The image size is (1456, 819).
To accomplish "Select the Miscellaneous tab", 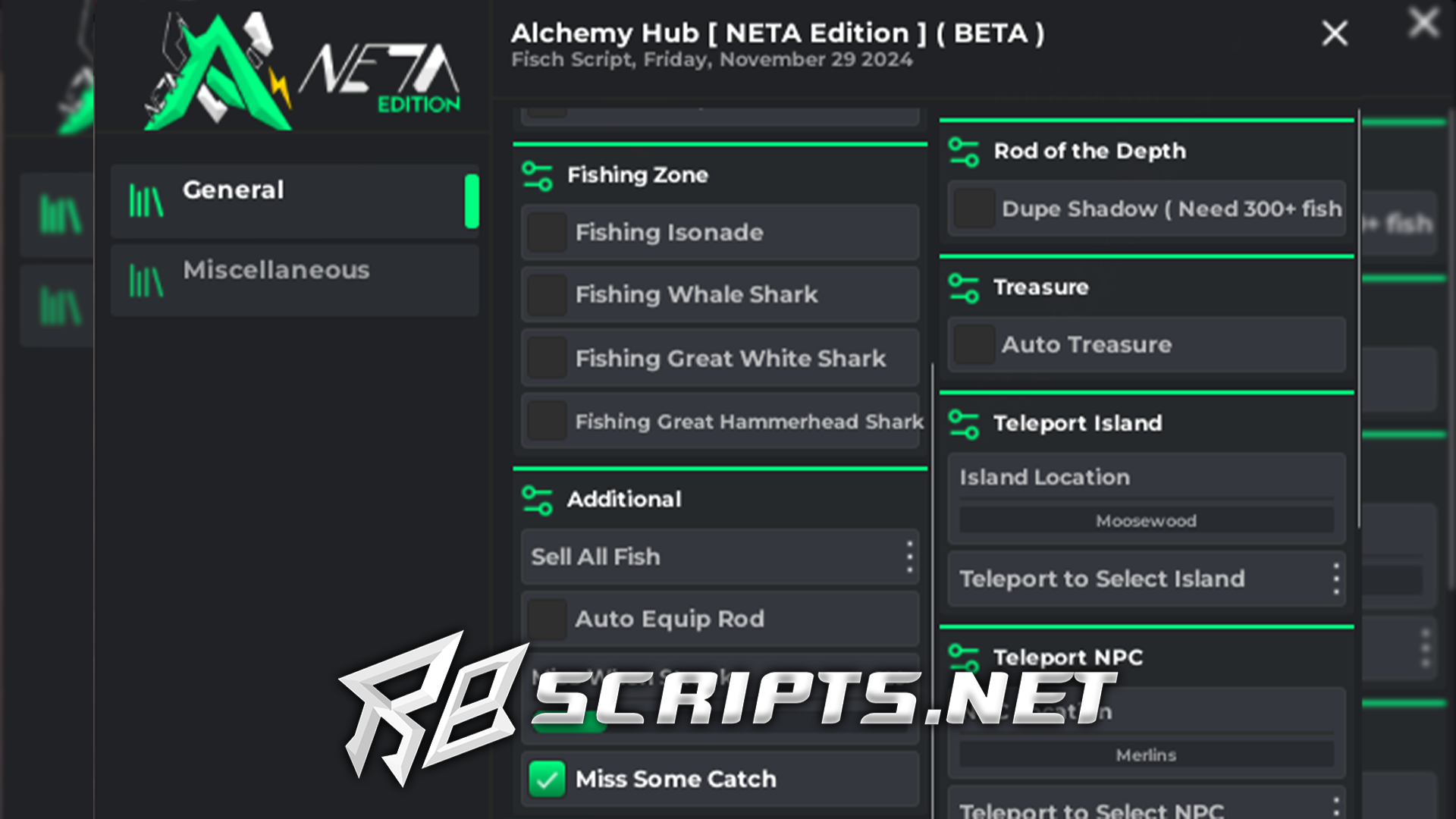I will click(x=276, y=269).
